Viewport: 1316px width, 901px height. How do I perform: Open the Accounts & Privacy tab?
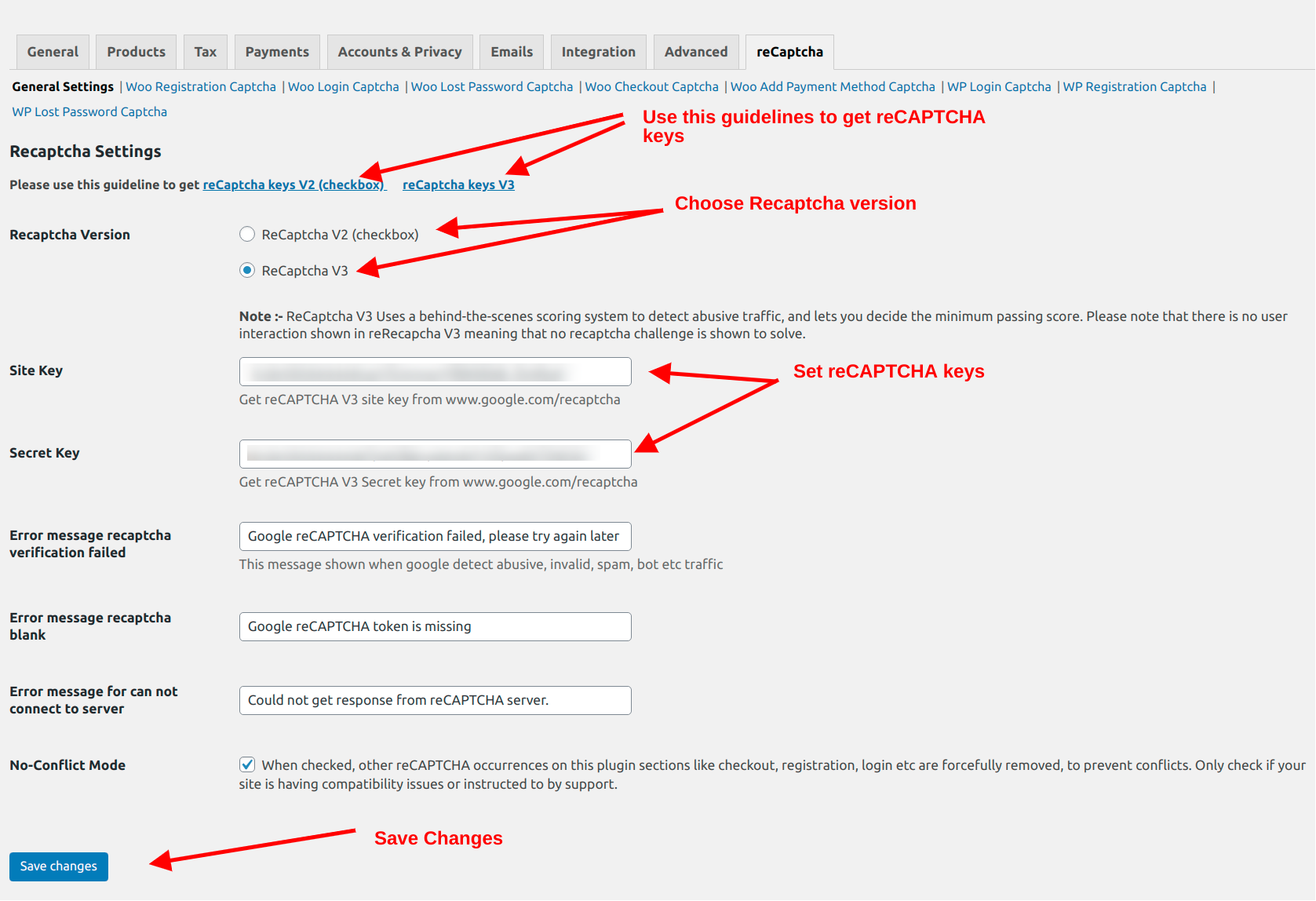pos(399,51)
